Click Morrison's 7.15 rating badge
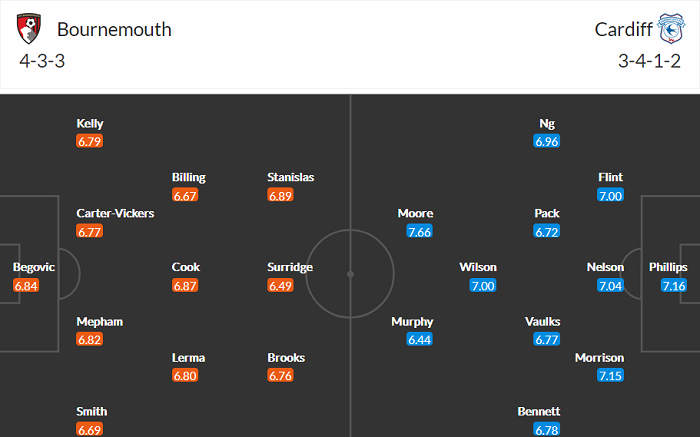700x437 pixels. [610, 376]
